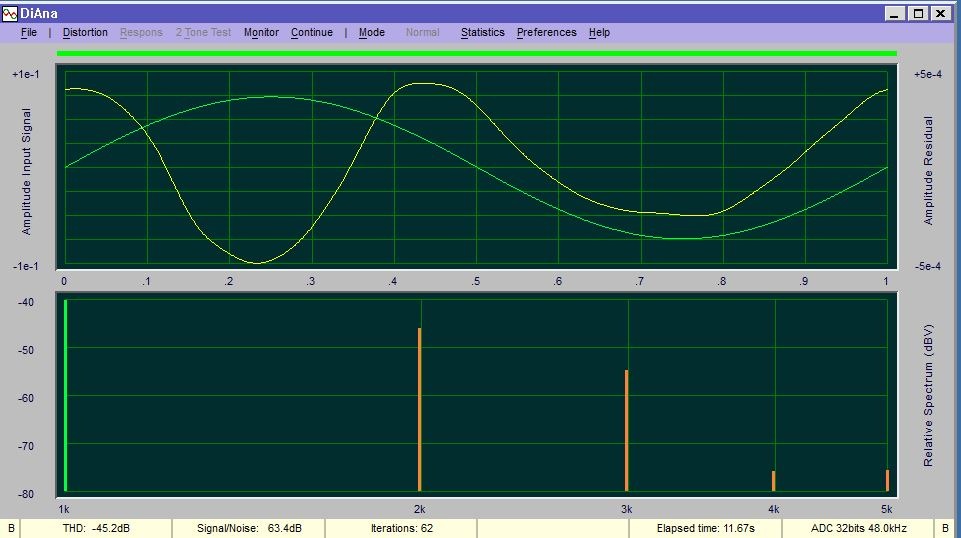The height and width of the screenshot is (538, 961).
Task: Click the Signal/Noise 63.4dB status entry
Action: (249, 528)
